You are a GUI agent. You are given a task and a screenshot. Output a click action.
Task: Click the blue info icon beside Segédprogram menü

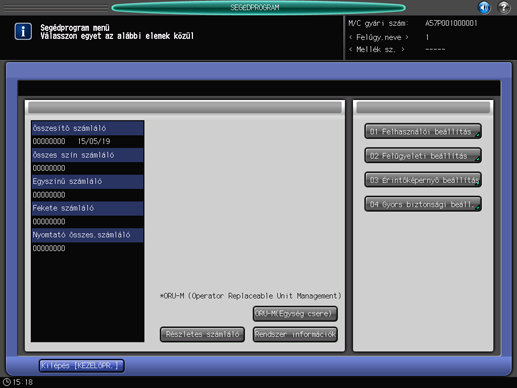click(23, 31)
